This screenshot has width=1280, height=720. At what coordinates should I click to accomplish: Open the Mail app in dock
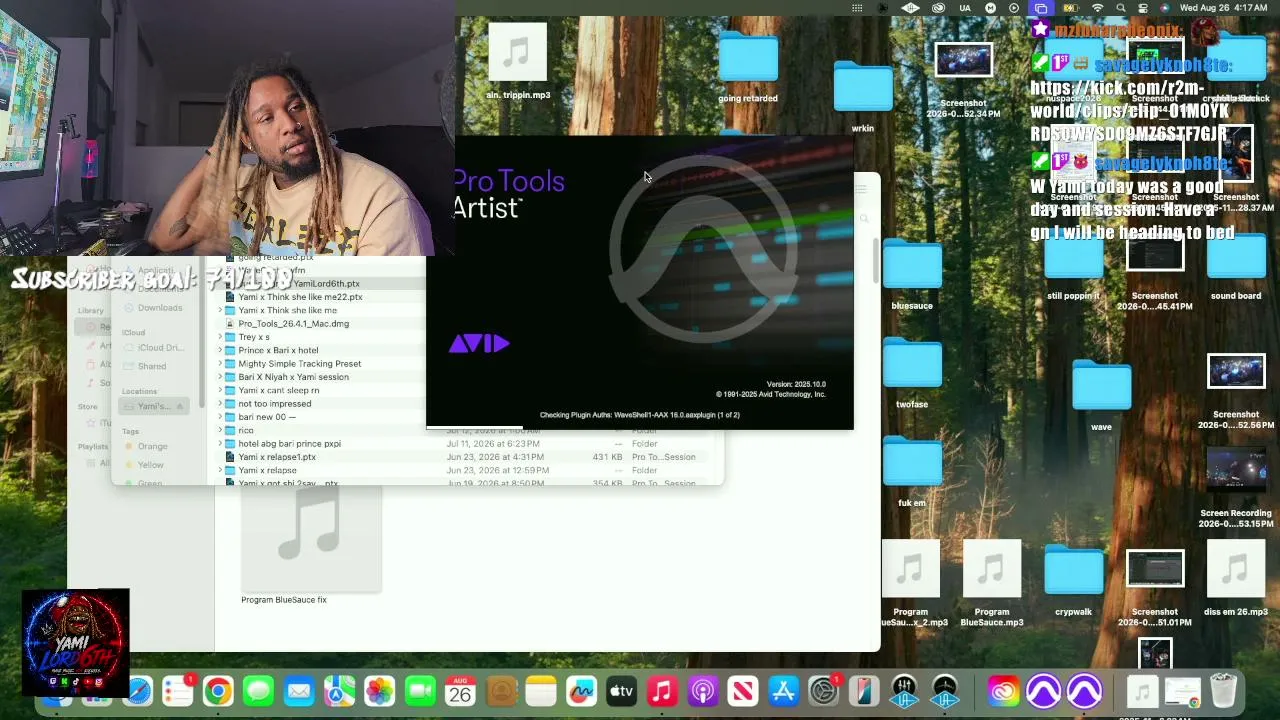[299, 691]
